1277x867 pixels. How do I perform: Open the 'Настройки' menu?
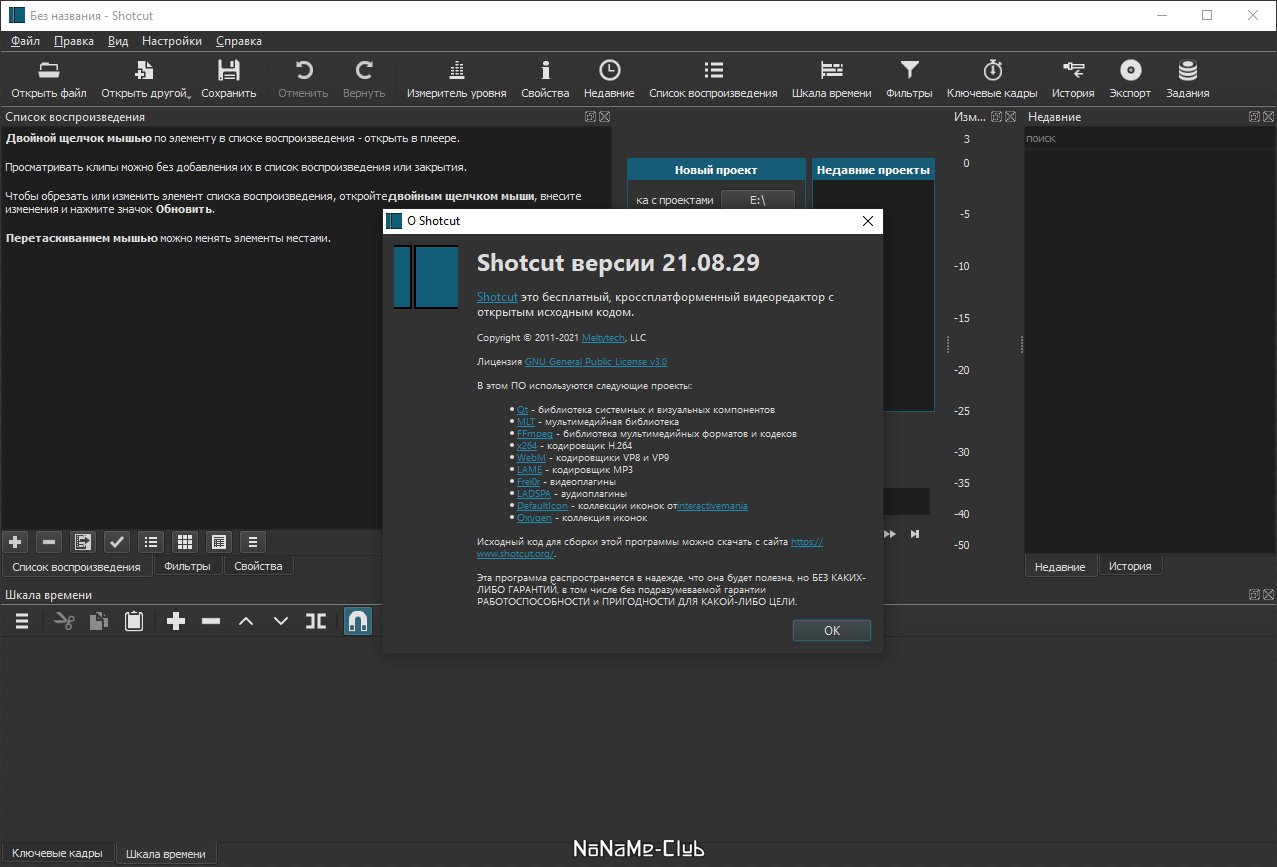point(172,41)
